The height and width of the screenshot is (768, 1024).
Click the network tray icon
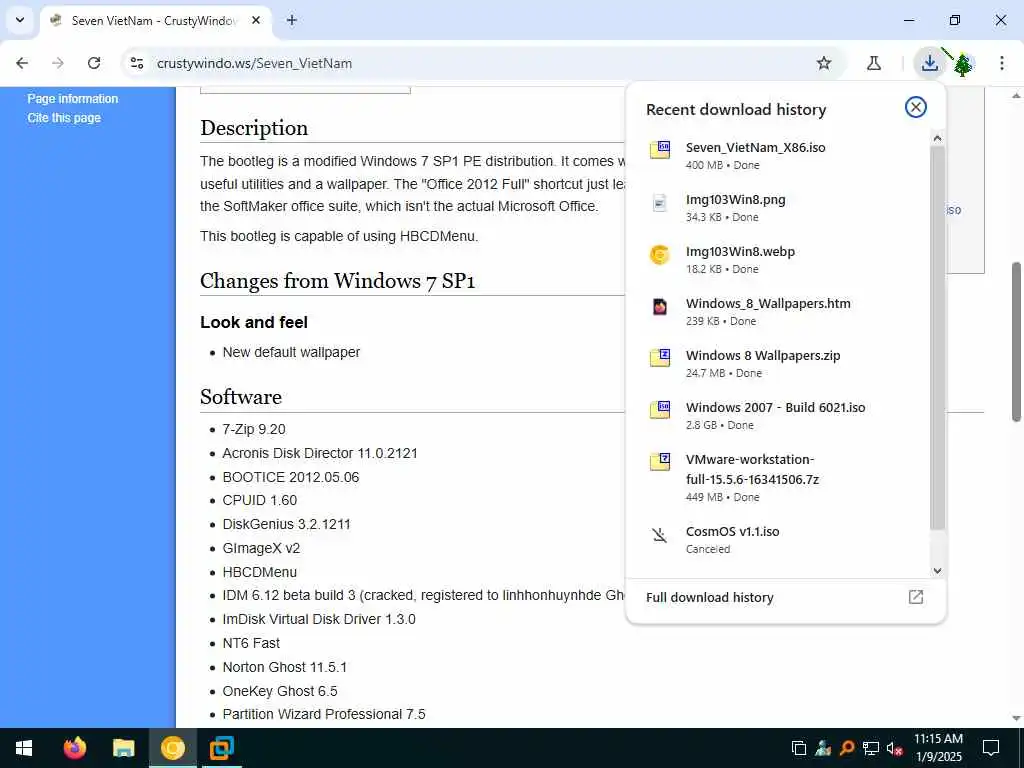871,748
